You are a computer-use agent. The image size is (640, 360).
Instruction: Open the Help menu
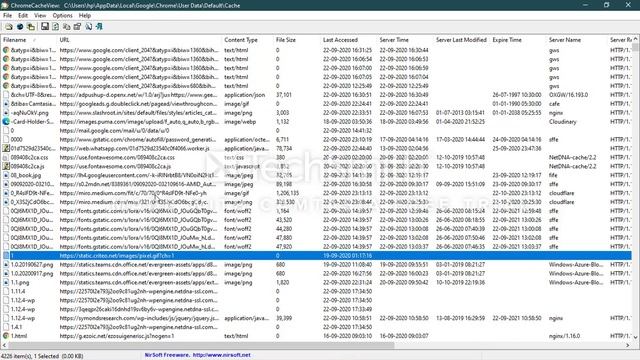point(84,16)
